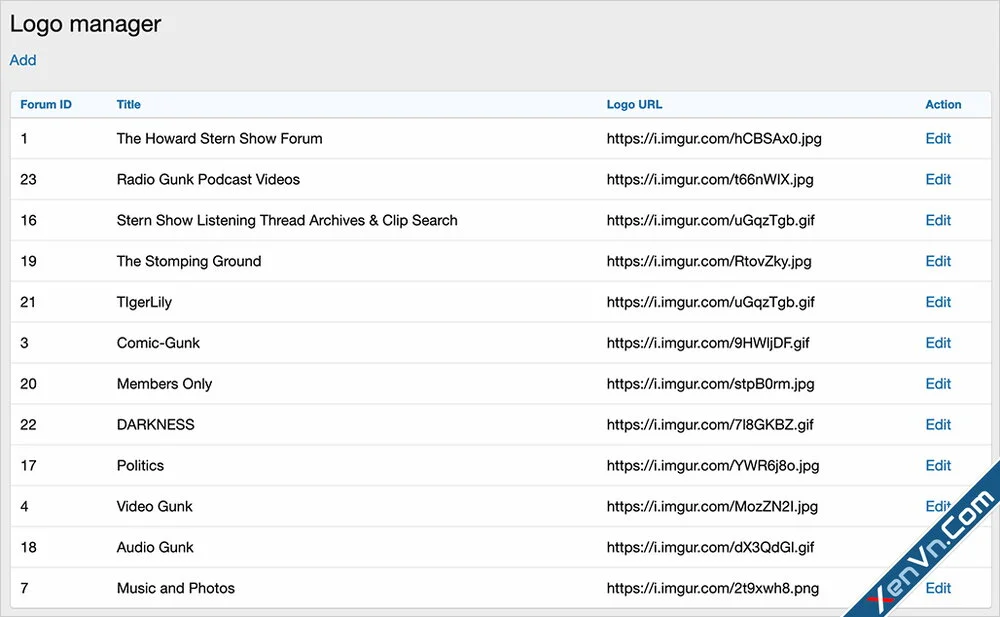Edit the DARKNESS forum logo

click(x=937, y=424)
